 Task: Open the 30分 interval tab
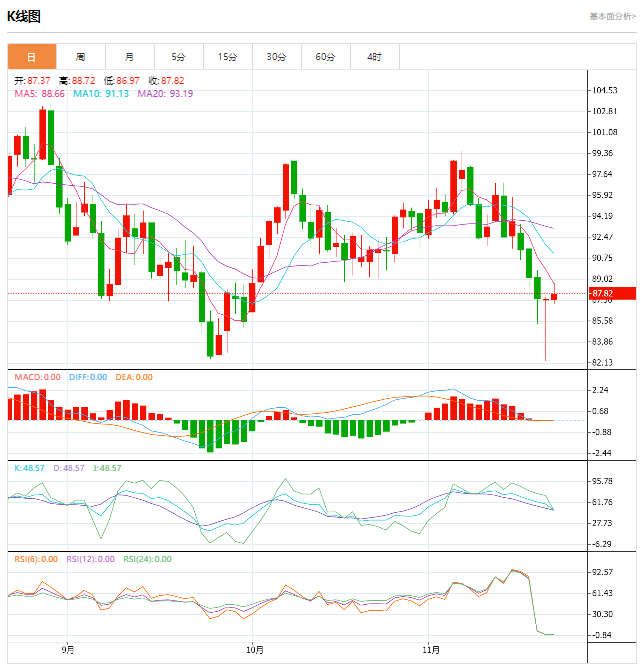[277, 56]
